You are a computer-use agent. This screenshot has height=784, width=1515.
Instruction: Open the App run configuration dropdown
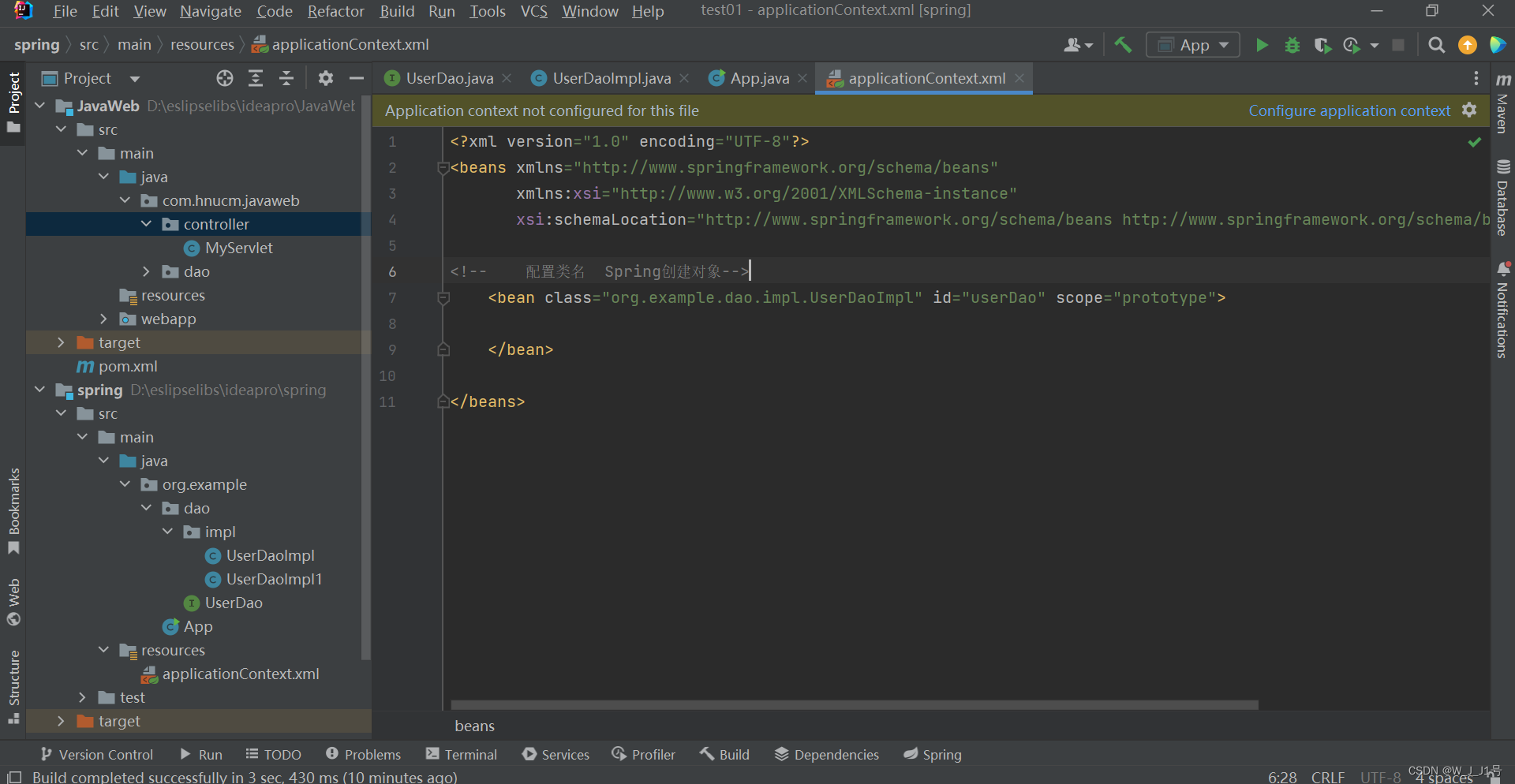[1193, 45]
